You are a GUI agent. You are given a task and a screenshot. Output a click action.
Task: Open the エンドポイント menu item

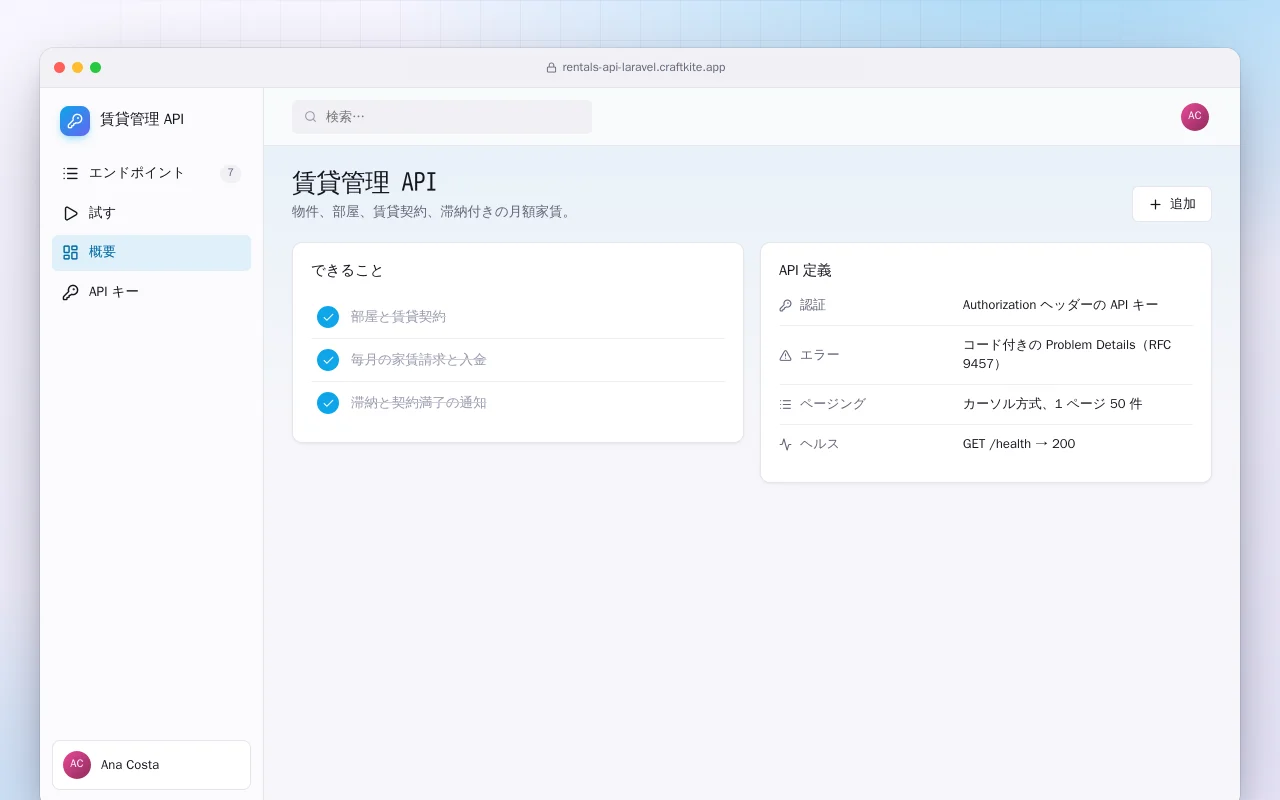pyautogui.click(x=151, y=173)
